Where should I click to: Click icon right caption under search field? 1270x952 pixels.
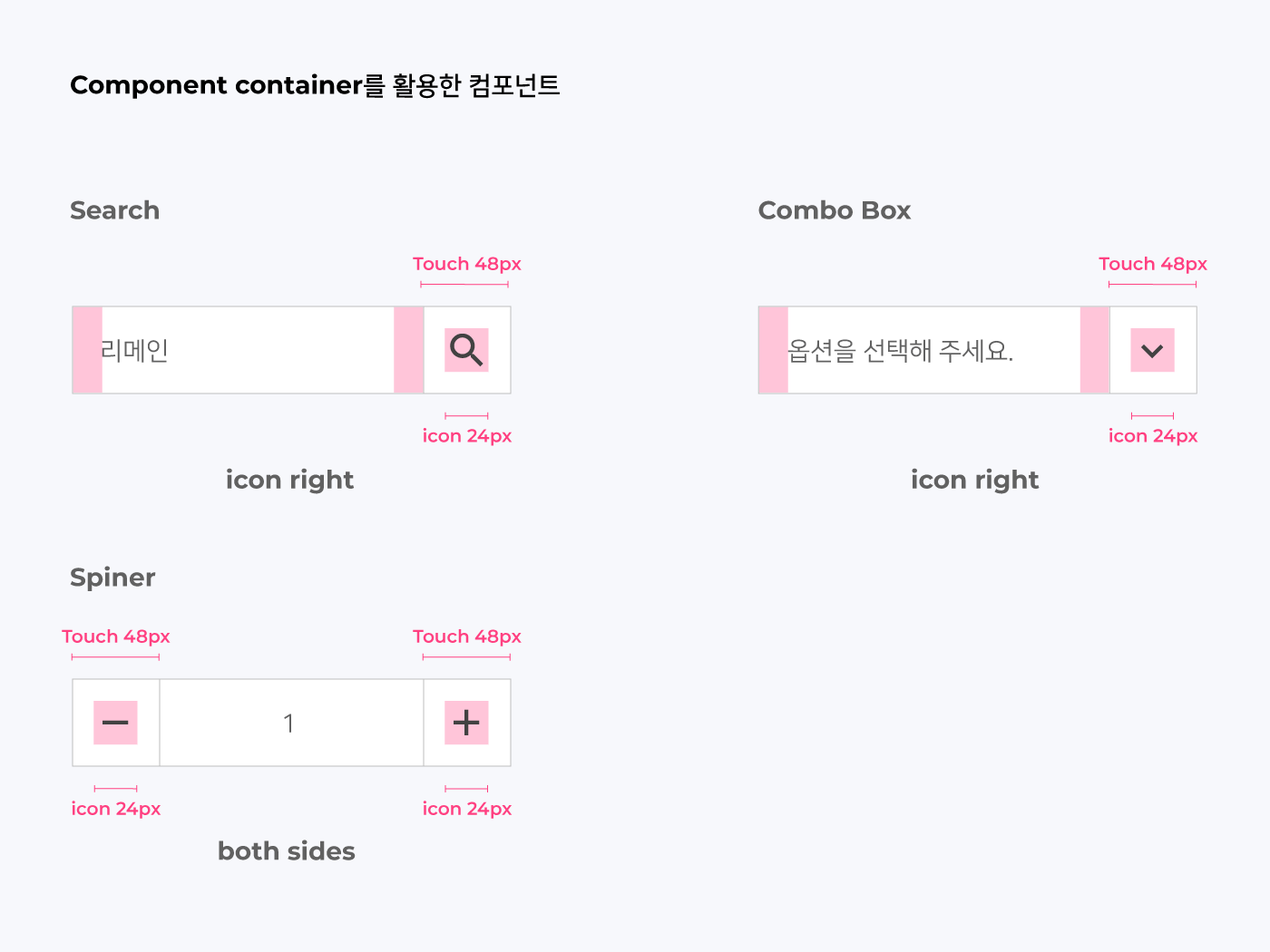pyautogui.click(x=289, y=480)
